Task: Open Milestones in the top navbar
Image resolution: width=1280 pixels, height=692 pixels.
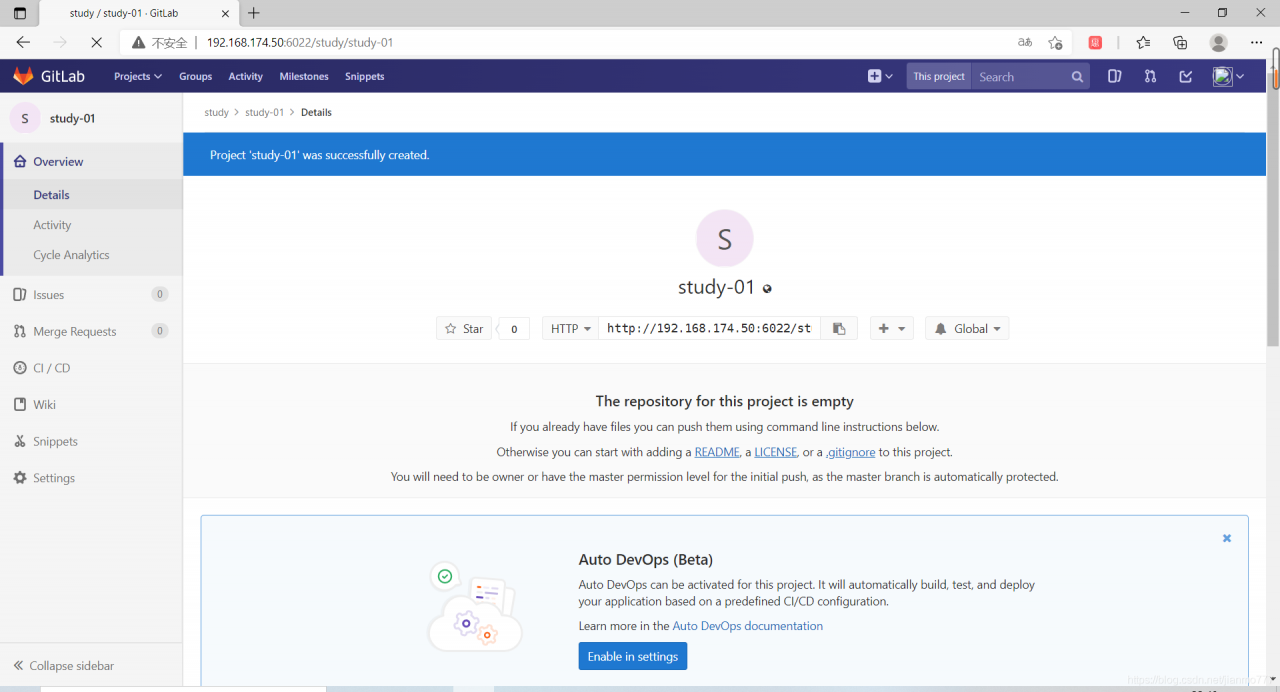Action: coord(304,76)
